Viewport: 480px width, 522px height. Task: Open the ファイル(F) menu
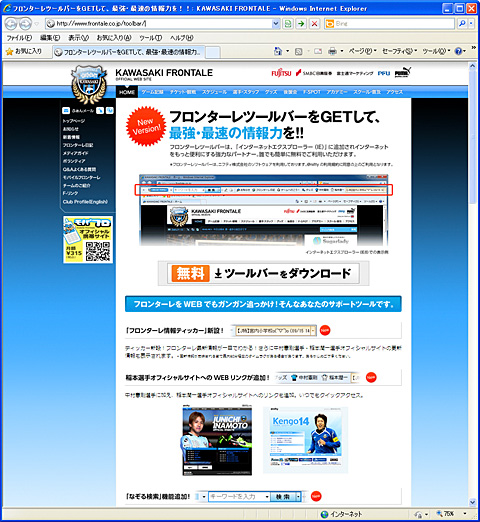[x=19, y=38]
